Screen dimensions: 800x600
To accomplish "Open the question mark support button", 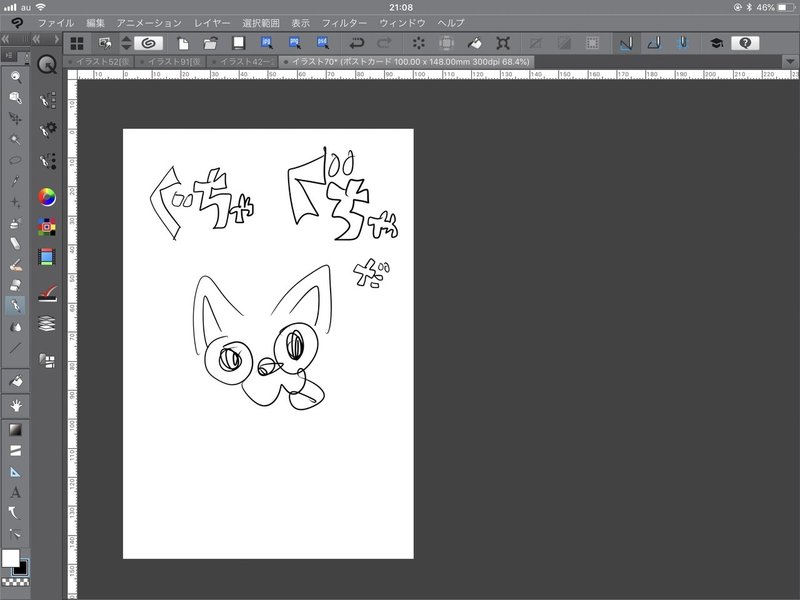I will [745, 43].
